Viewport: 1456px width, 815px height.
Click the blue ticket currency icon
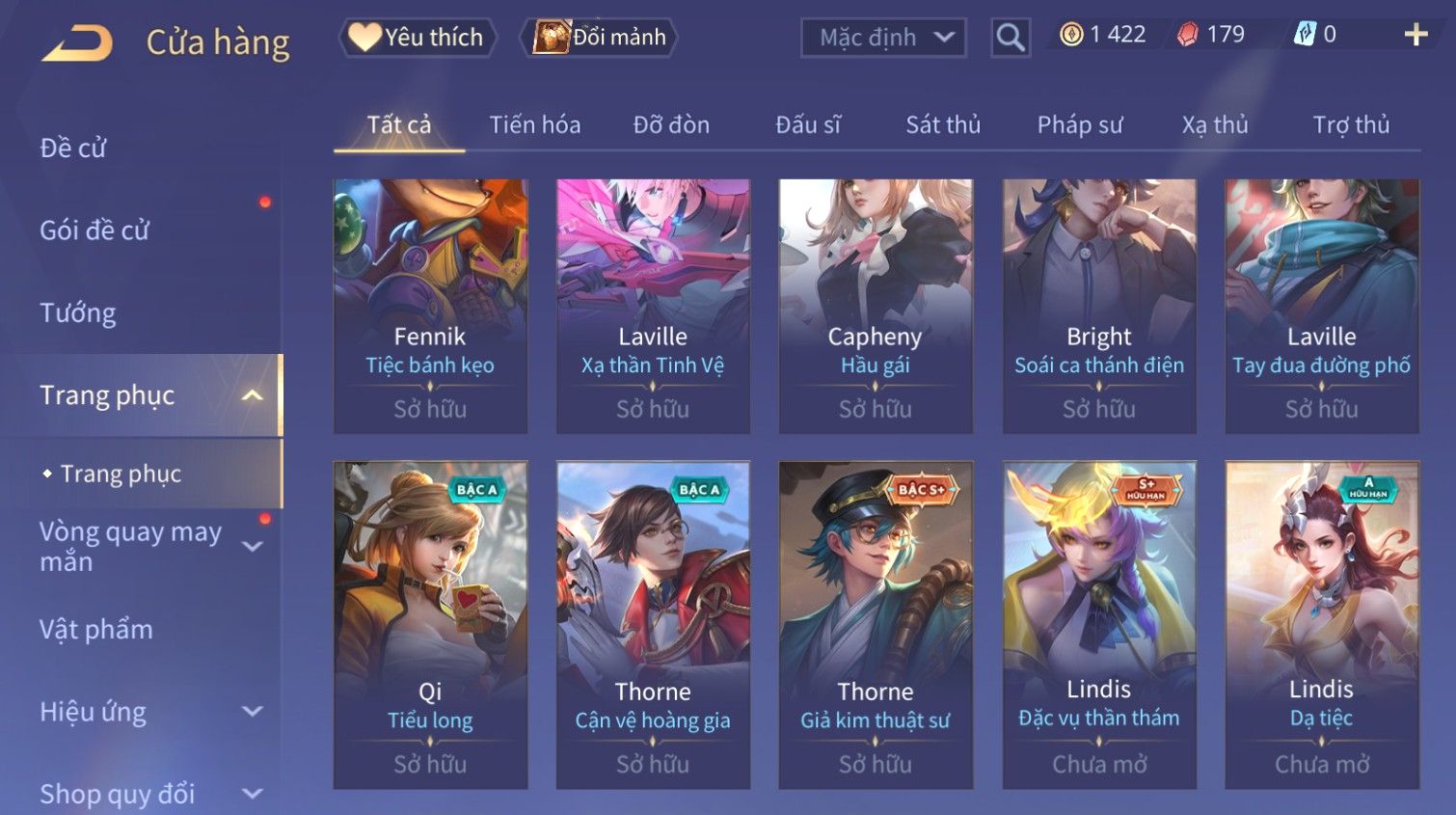coord(1305,35)
